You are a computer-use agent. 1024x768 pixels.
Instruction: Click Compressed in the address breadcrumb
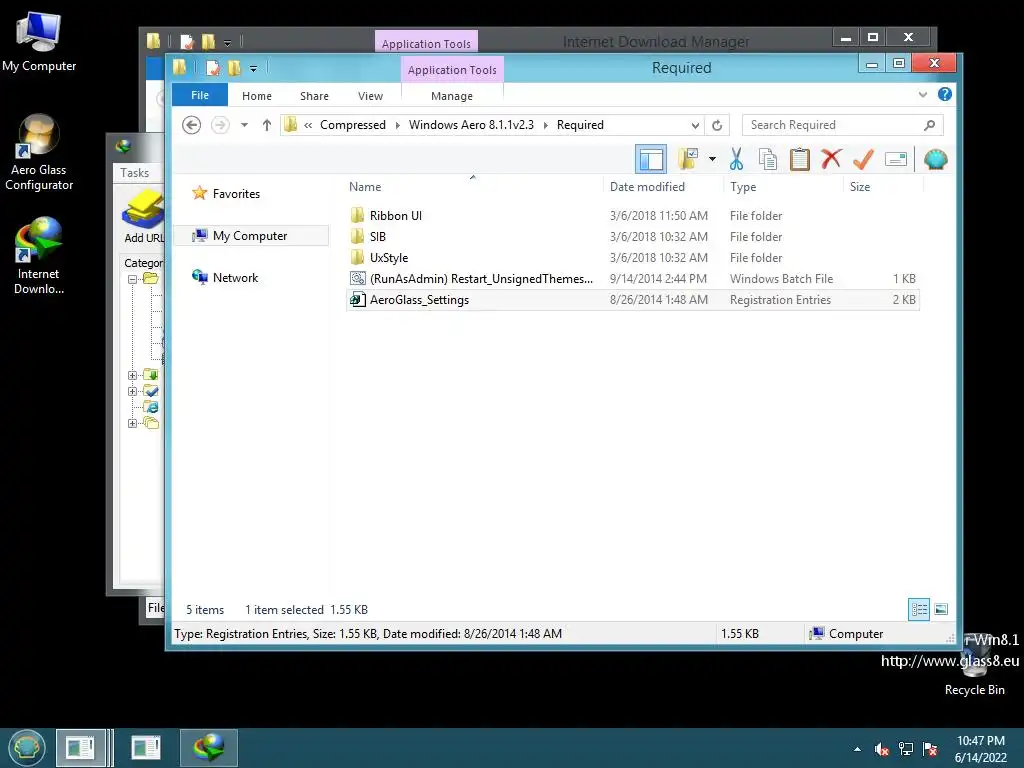point(353,125)
